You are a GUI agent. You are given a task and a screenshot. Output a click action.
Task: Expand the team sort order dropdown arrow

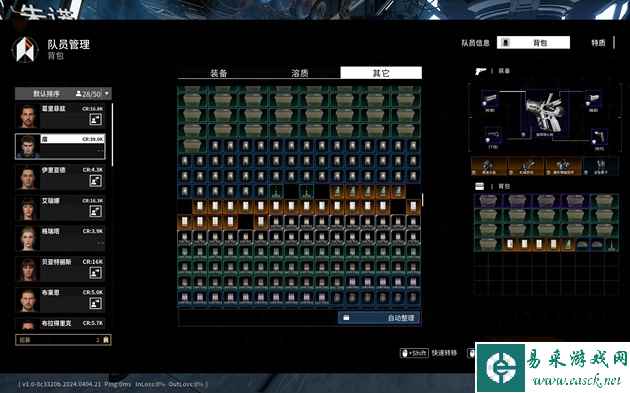tap(106, 94)
